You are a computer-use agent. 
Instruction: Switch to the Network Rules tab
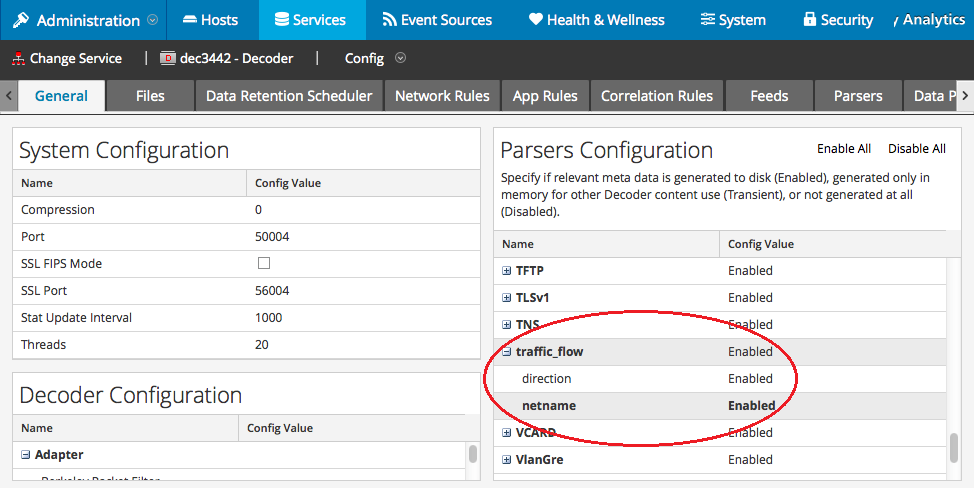coord(442,96)
